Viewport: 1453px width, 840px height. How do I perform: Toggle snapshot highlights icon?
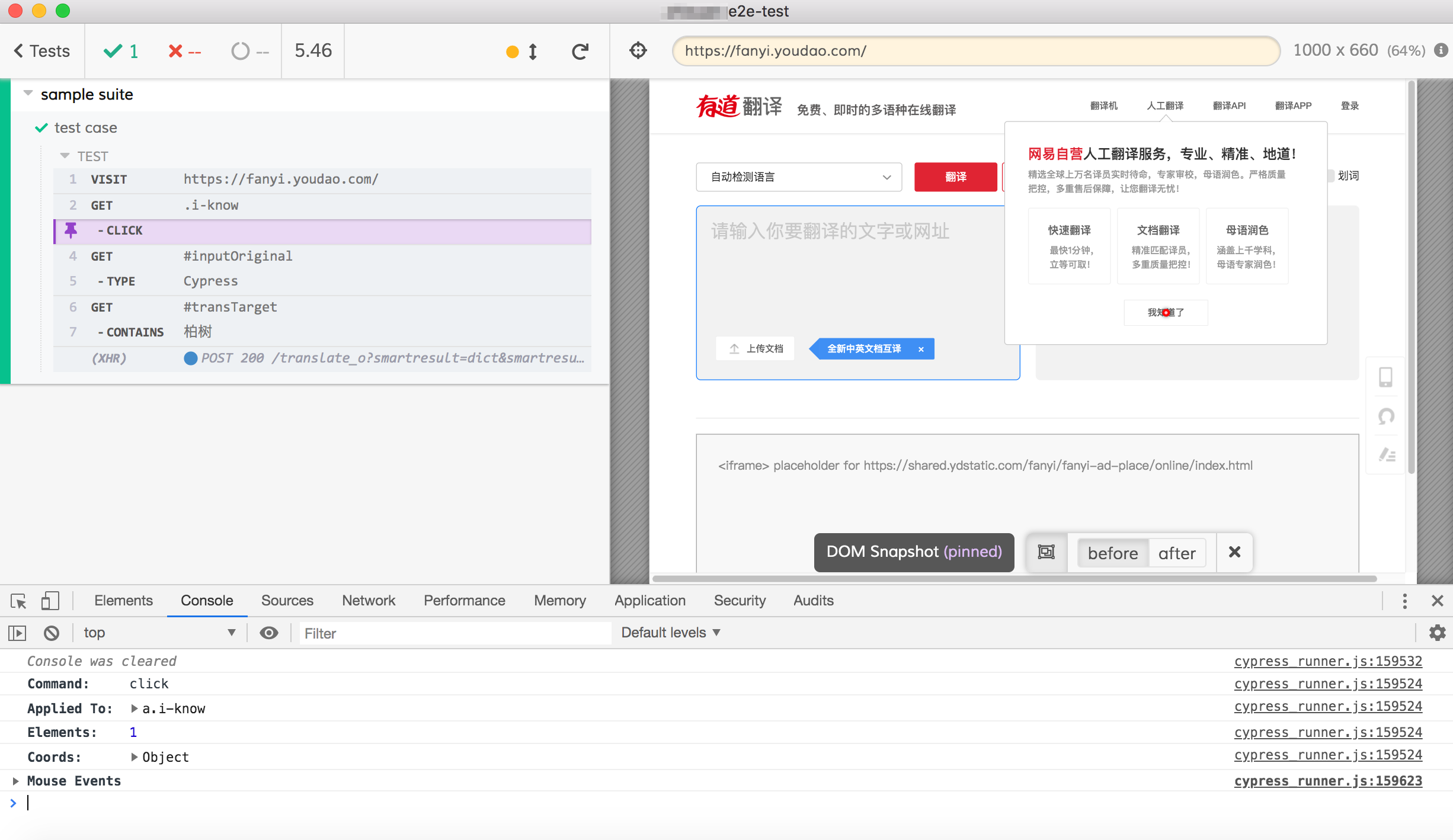point(1046,552)
